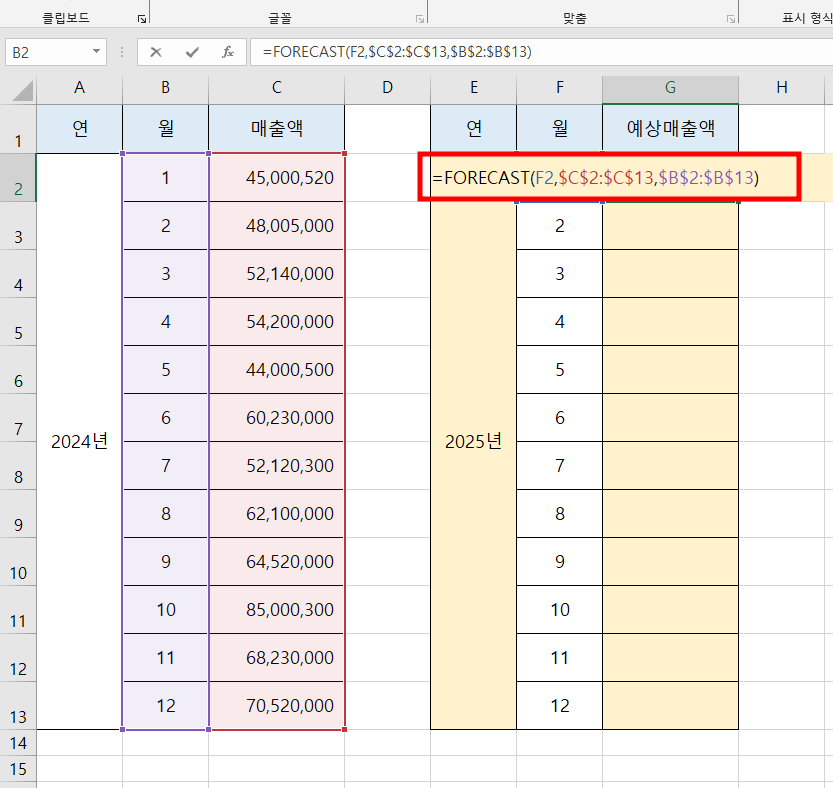Open the 클립보드 group dialog launcher
Viewport: 833px width, 788px height.
click(x=142, y=19)
